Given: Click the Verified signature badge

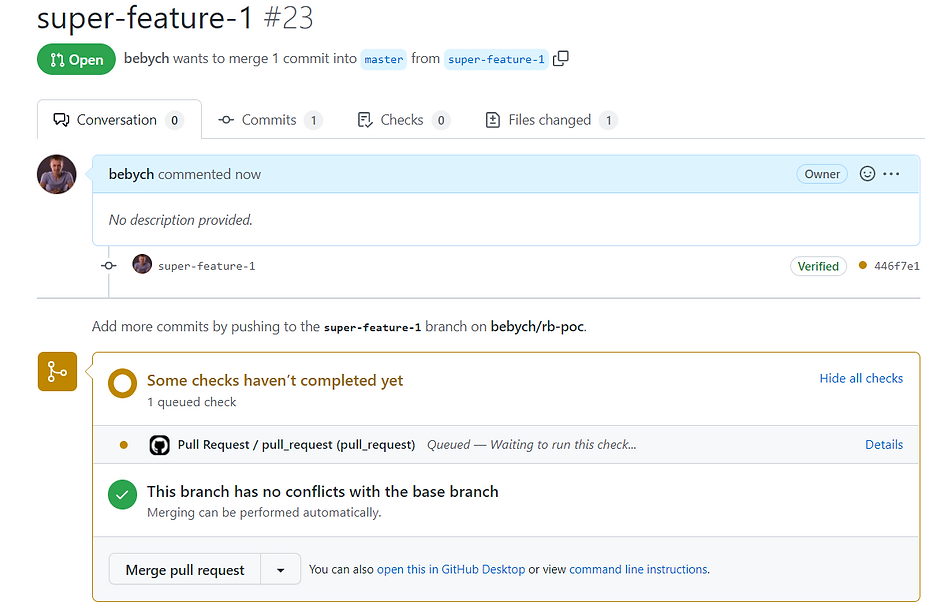Looking at the screenshot, I should tap(818, 266).
